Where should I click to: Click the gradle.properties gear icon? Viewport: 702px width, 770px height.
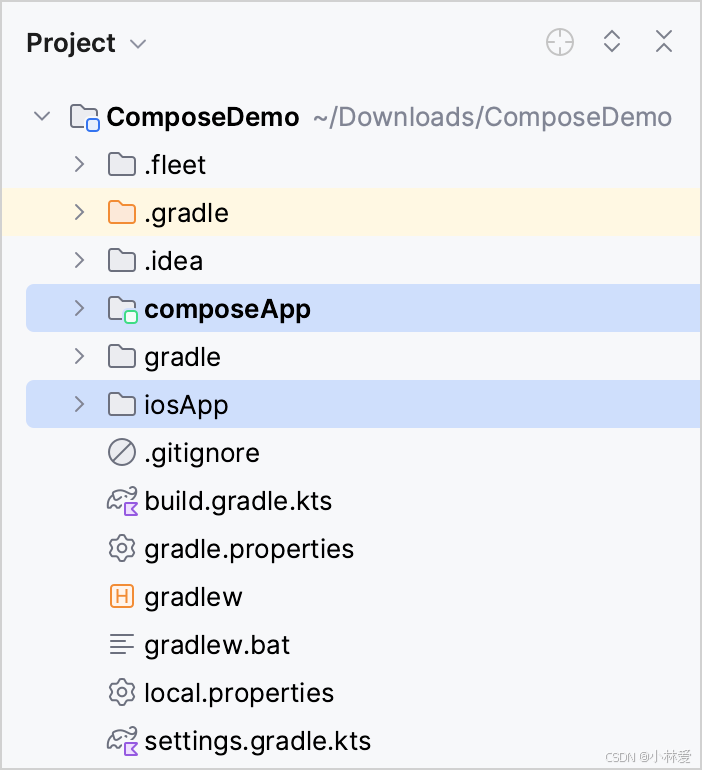point(122,548)
